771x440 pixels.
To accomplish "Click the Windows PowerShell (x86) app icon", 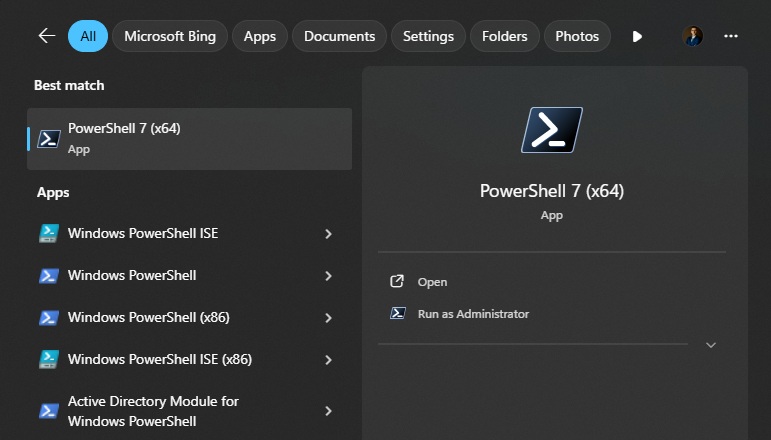I will tap(49, 318).
